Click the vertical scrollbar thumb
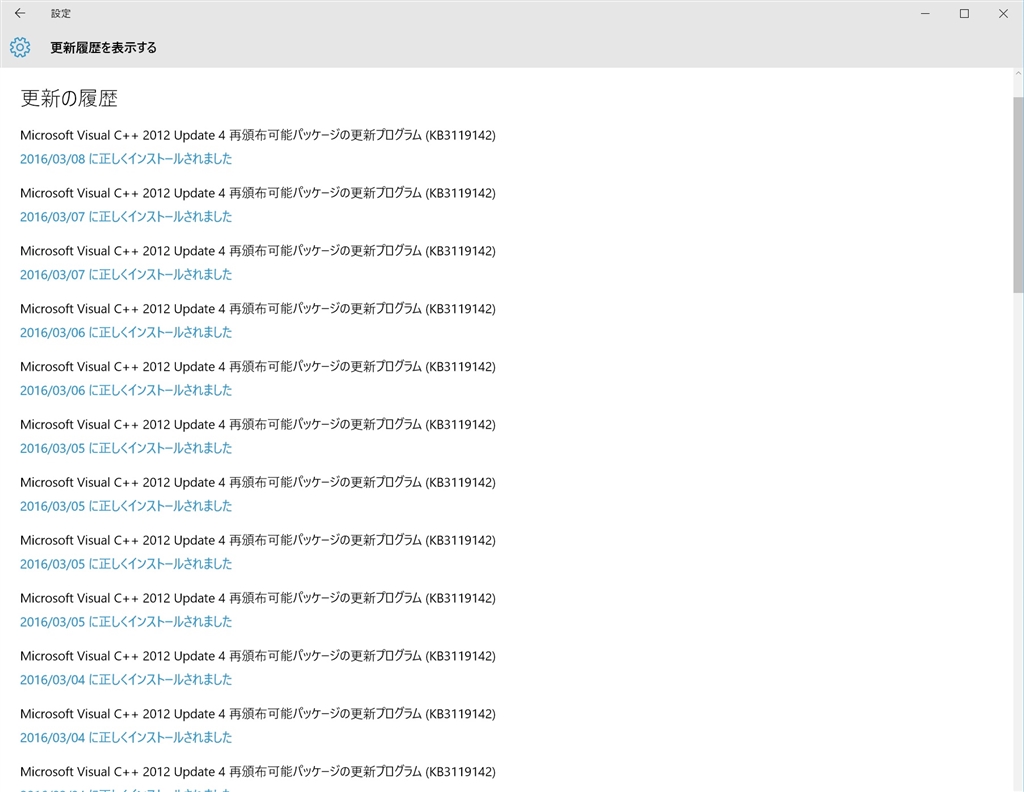 coord(1018,195)
